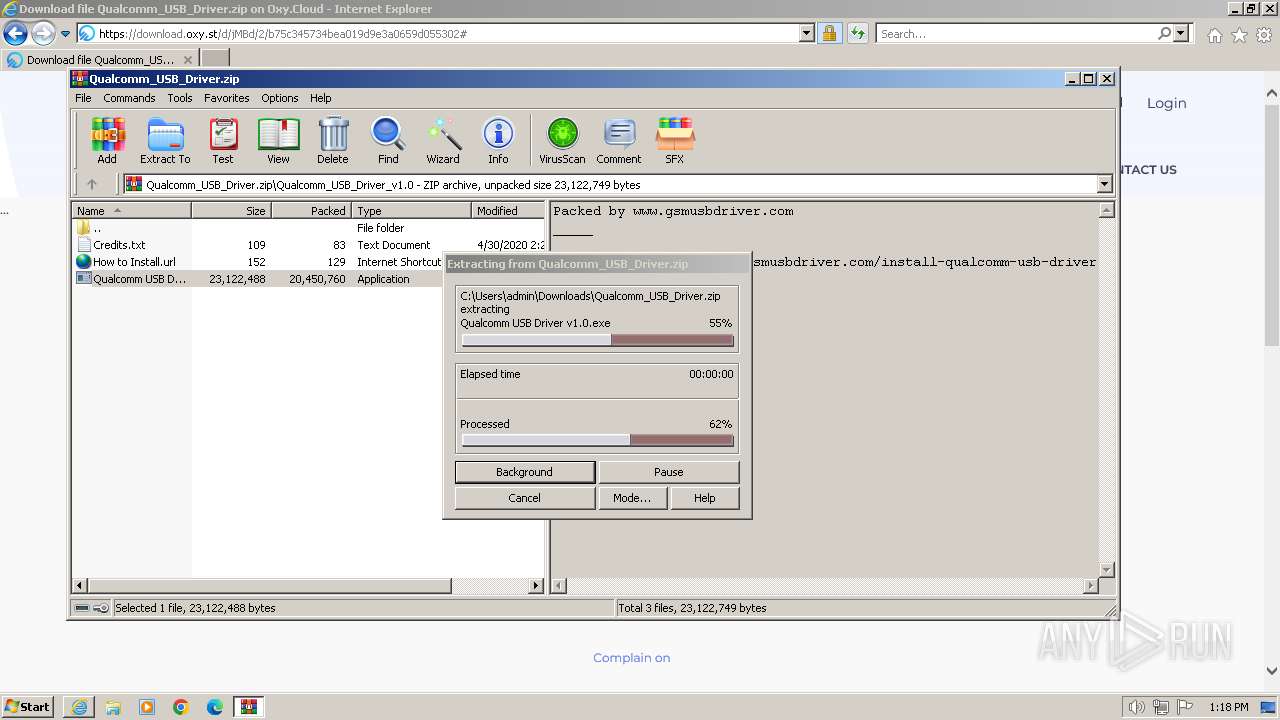1280x720 pixels.
Task: Open File Explorer from the taskbar
Action: [113, 707]
